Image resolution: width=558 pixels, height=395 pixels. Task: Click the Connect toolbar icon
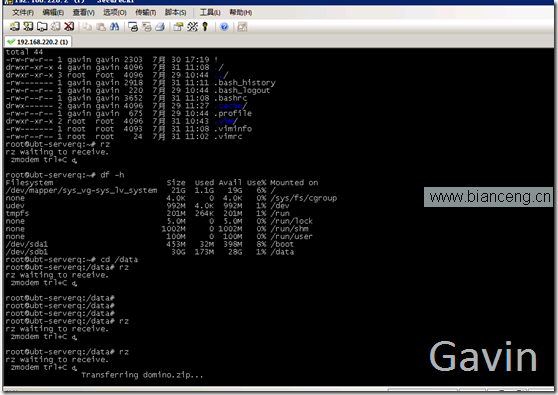coord(15,26)
